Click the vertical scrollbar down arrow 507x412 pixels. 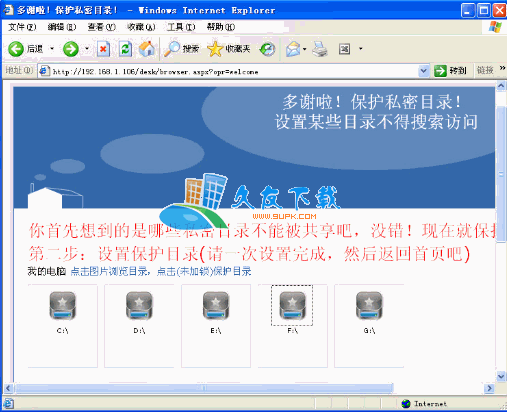[501, 377]
